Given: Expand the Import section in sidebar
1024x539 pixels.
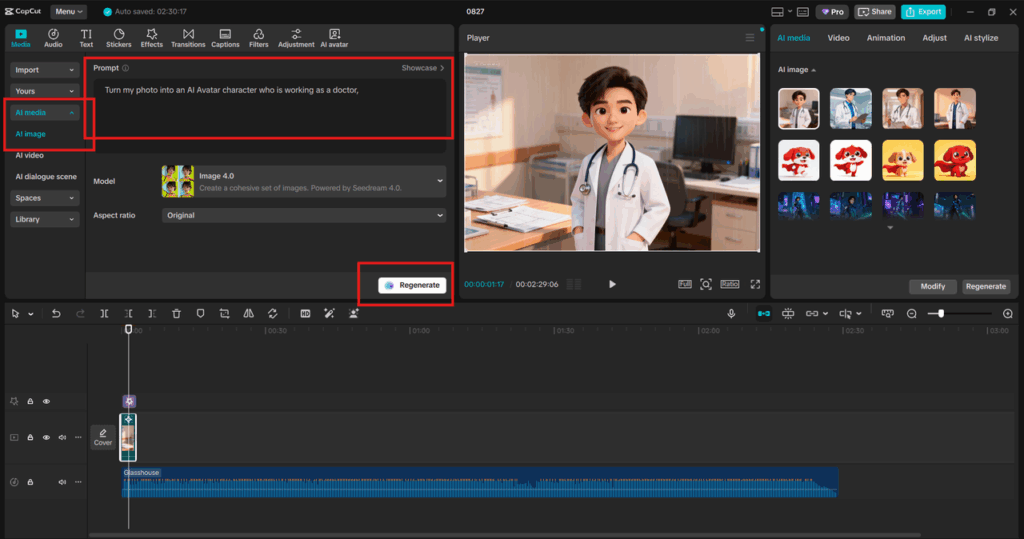Looking at the screenshot, I should [x=45, y=70].
